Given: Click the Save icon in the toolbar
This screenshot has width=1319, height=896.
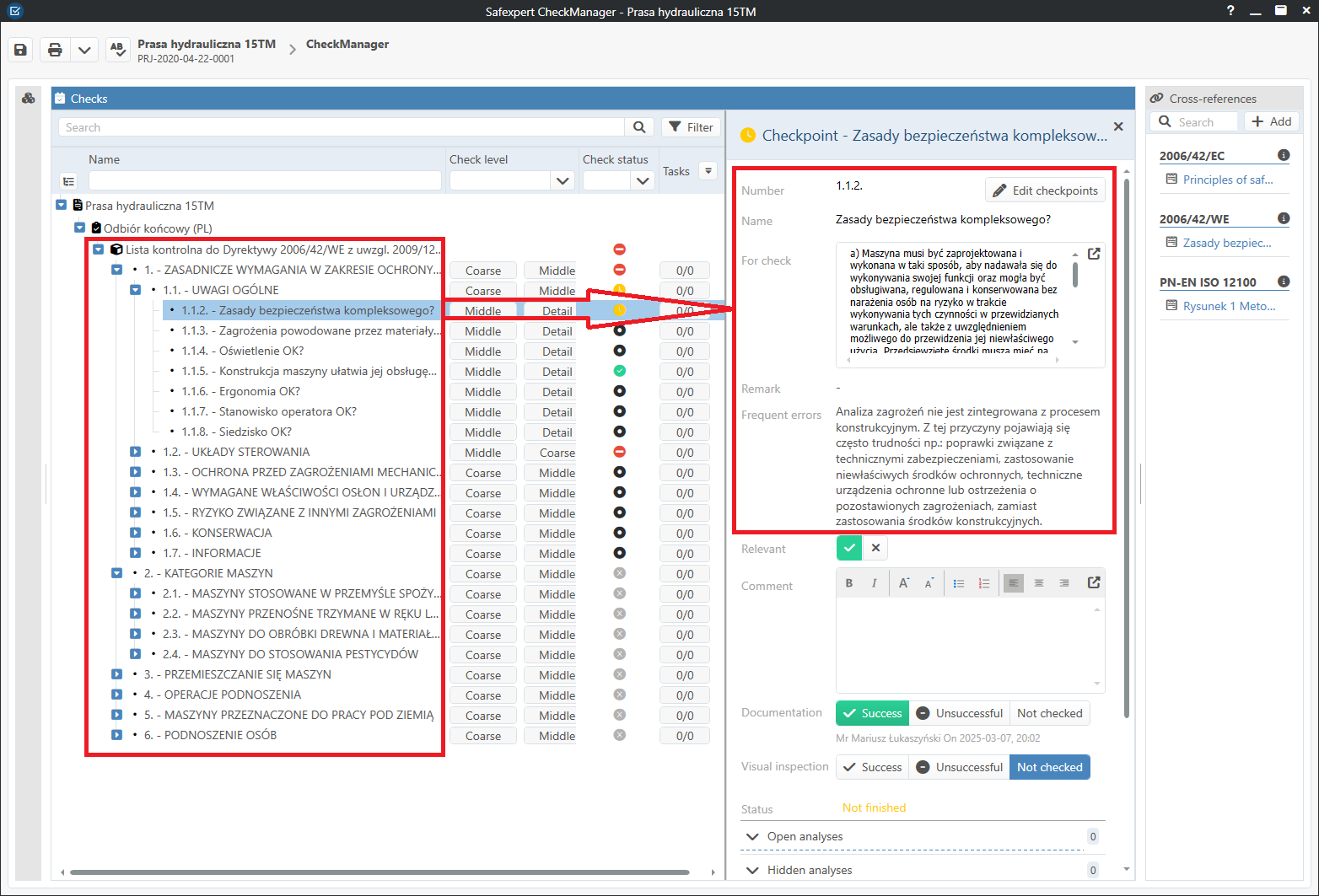Looking at the screenshot, I should tap(21, 50).
